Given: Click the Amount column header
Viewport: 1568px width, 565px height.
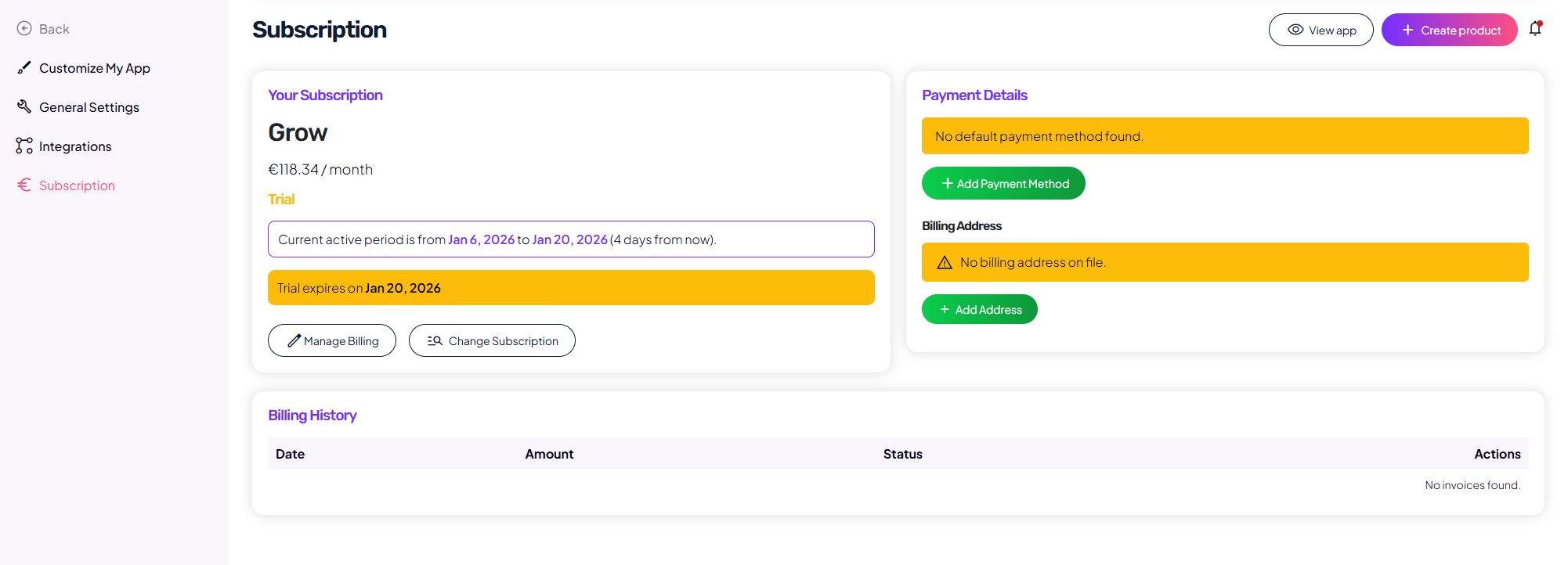Looking at the screenshot, I should point(549,454).
